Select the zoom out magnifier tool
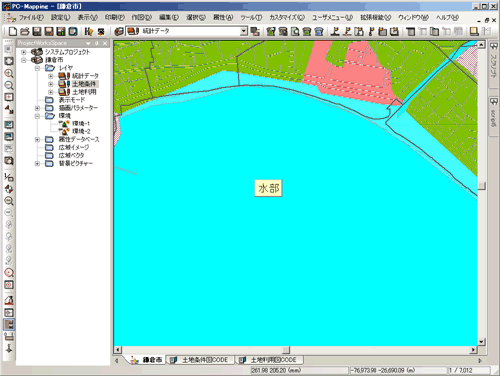500x376 pixels. tap(9, 85)
